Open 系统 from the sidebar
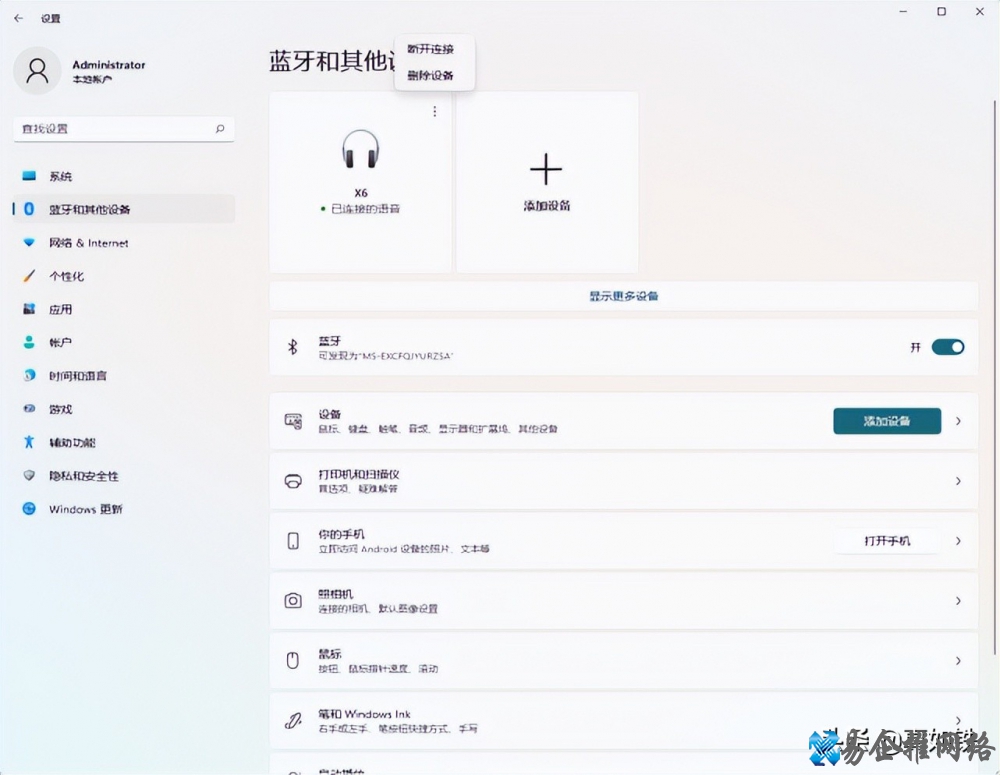 [x=60, y=176]
